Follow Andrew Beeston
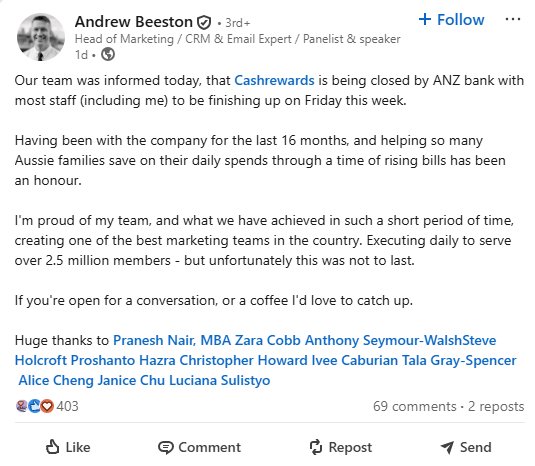Image resolution: width=535 pixels, height=466 pixels. 451,20
